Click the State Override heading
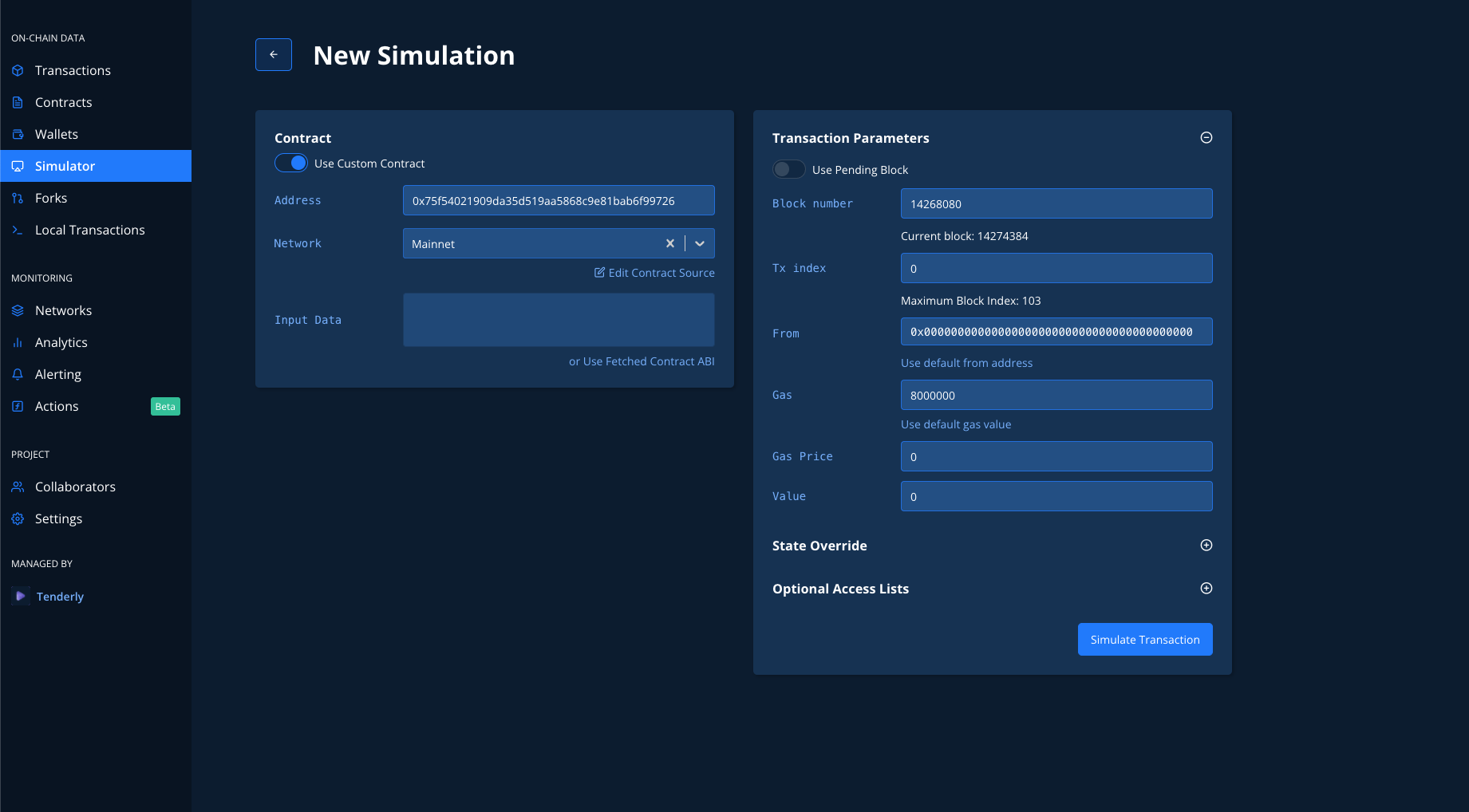 819,546
